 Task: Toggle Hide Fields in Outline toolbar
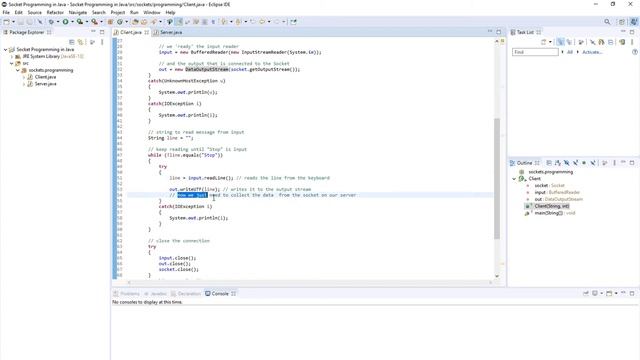click(567, 163)
